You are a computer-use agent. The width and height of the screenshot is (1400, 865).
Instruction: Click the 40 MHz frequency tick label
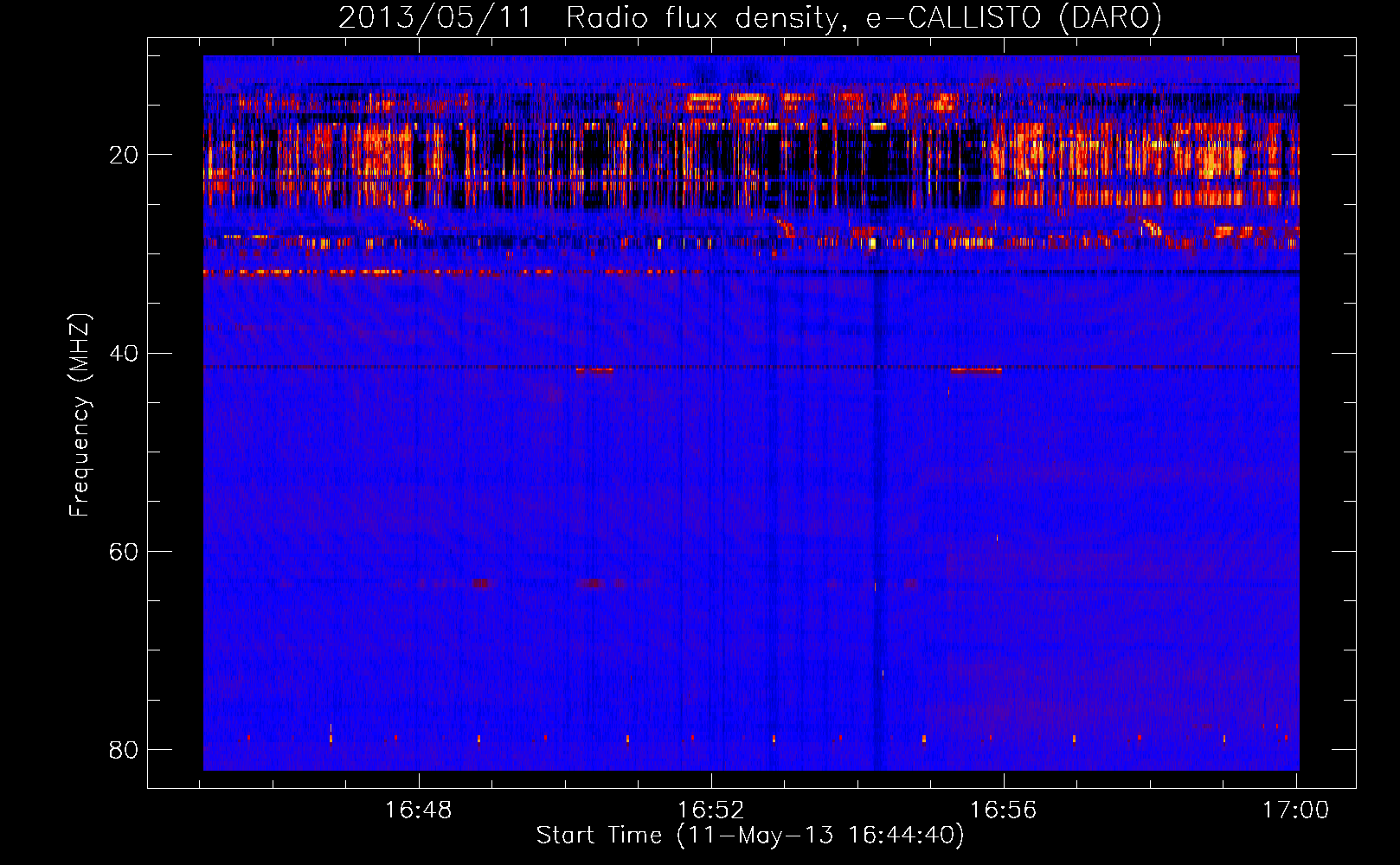click(124, 354)
